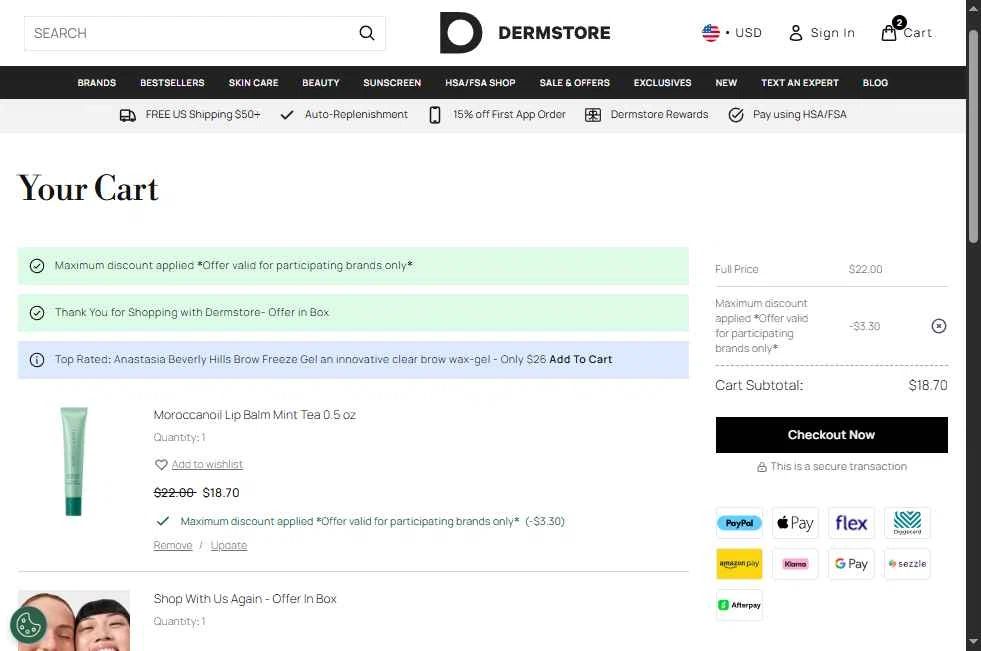The image size is (981, 651).
Task: Click Add To Cart in Top Rated banner
Action: pyautogui.click(x=581, y=360)
